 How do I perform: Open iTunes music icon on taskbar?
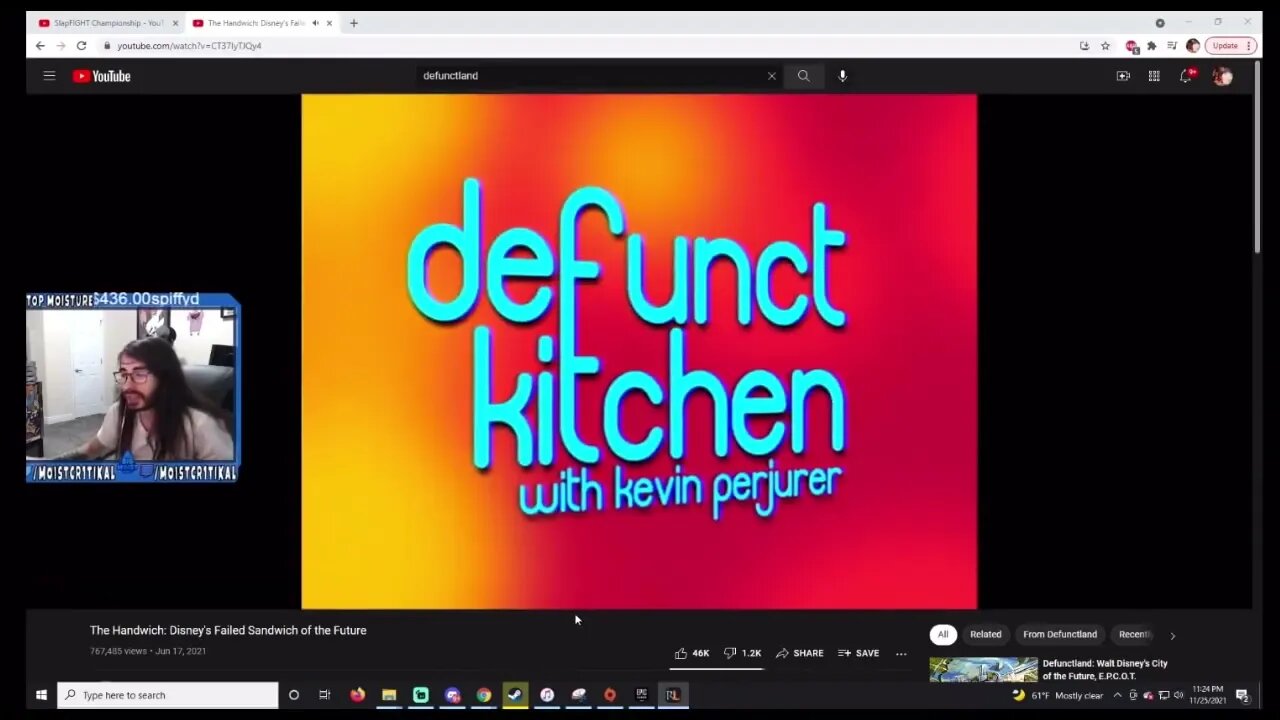547,695
